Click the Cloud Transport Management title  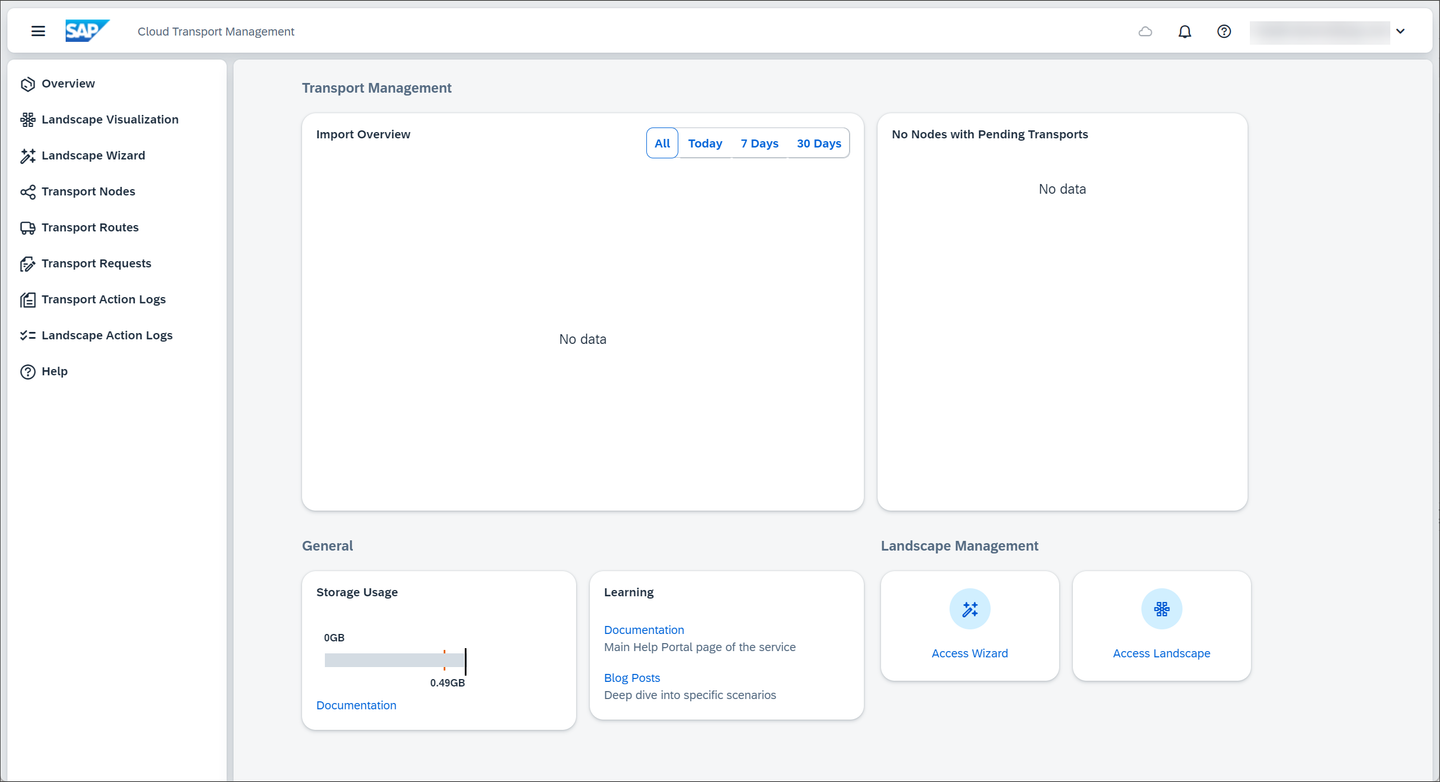pos(216,32)
